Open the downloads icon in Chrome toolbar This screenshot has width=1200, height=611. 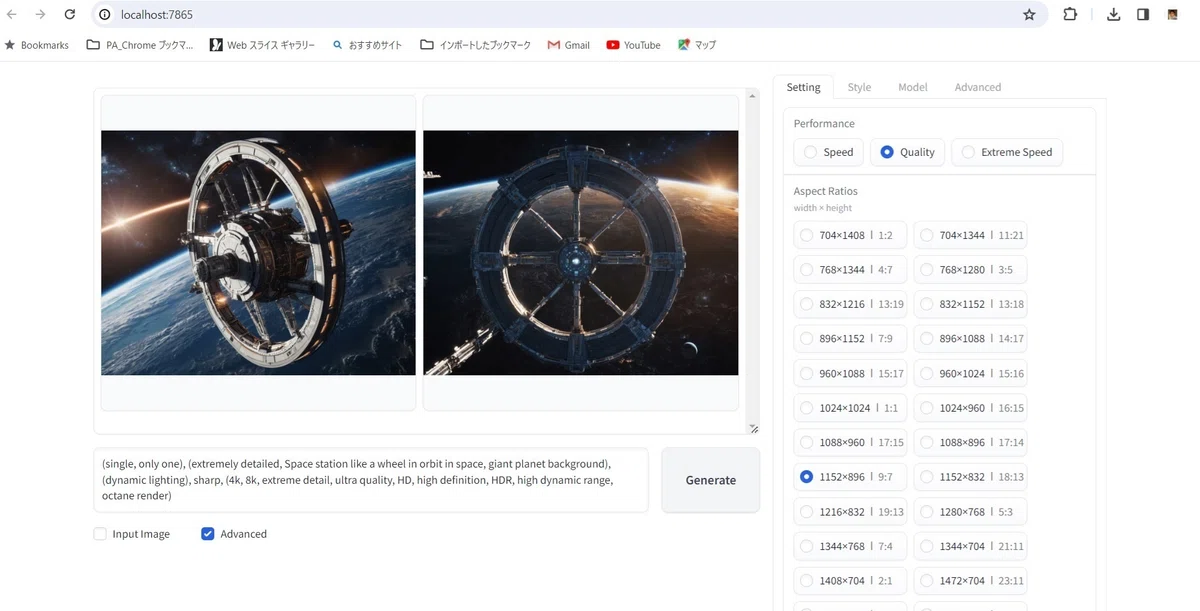pyautogui.click(x=1114, y=15)
